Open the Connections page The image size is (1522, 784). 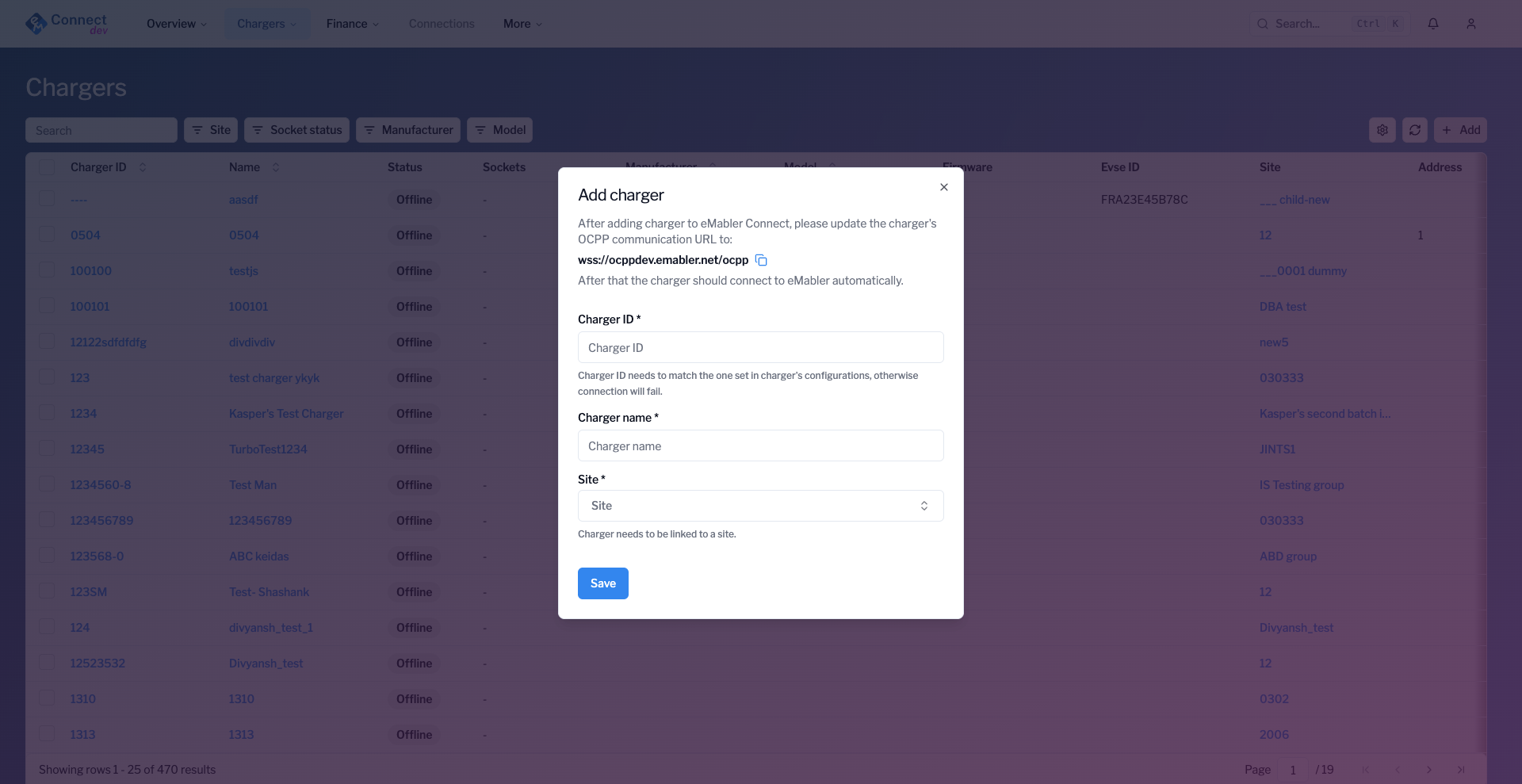point(441,23)
